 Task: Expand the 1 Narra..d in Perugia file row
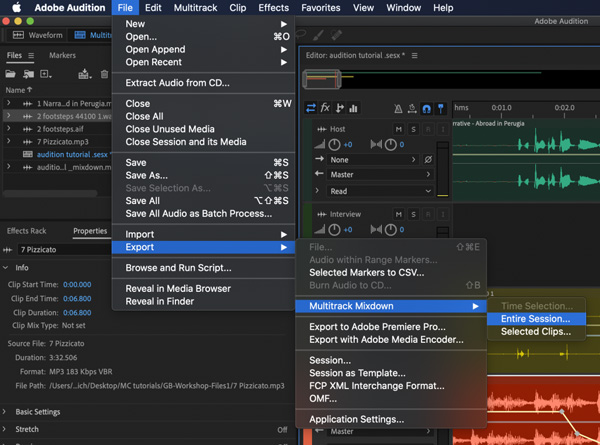pos(8,103)
